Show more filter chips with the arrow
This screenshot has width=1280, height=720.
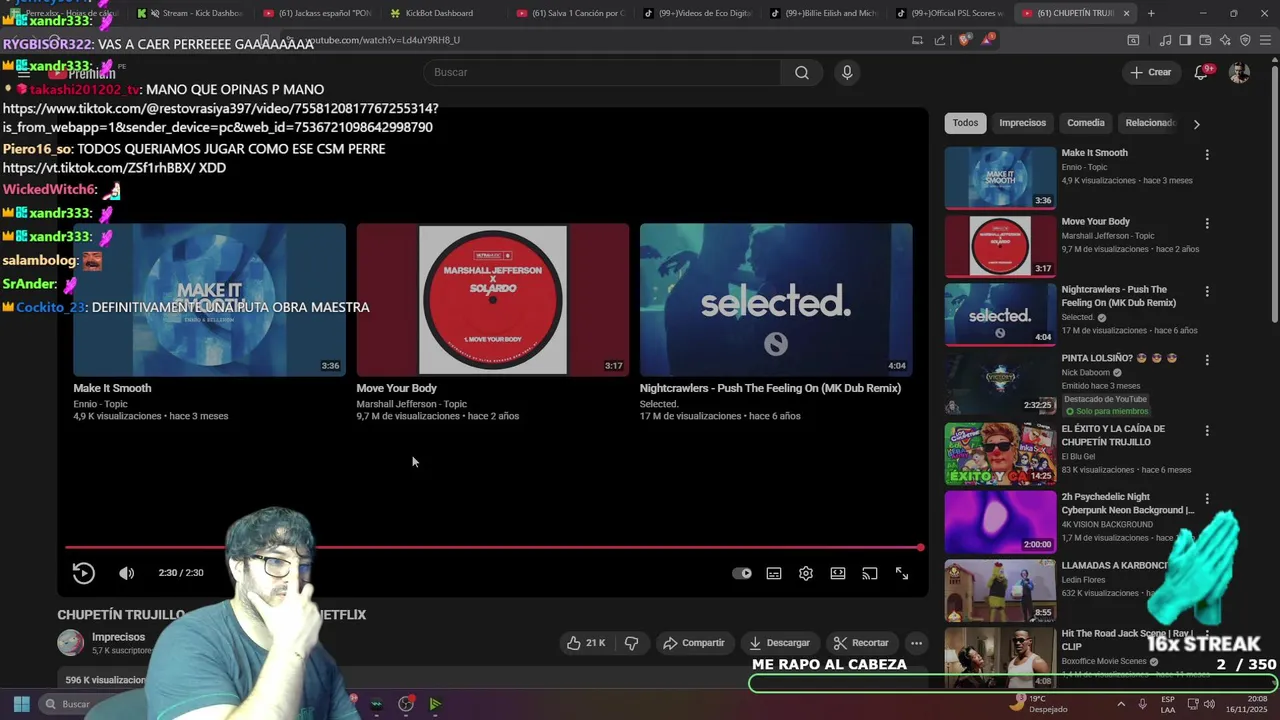(1196, 124)
